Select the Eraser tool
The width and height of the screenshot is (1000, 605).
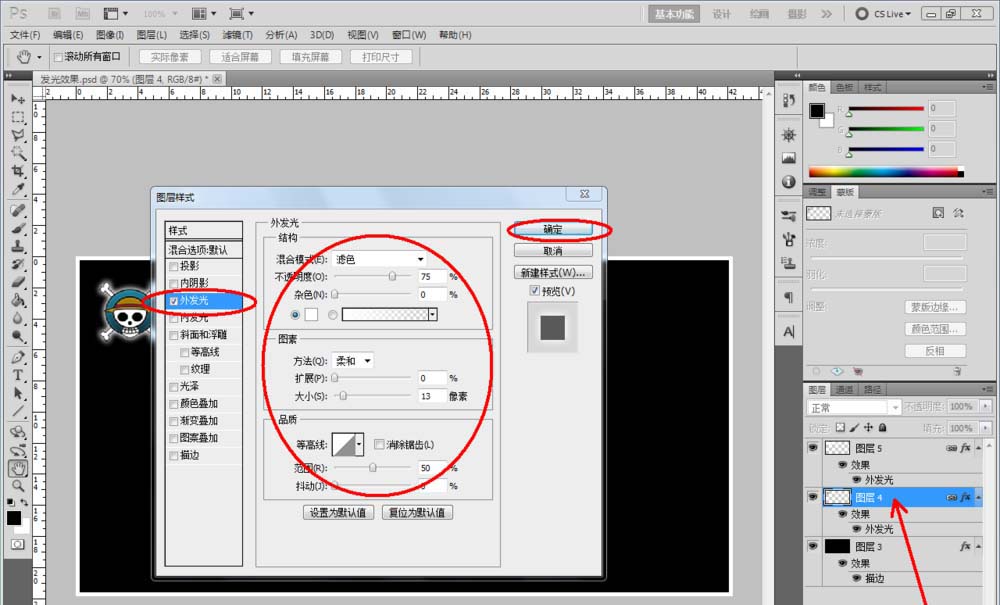(18, 282)
